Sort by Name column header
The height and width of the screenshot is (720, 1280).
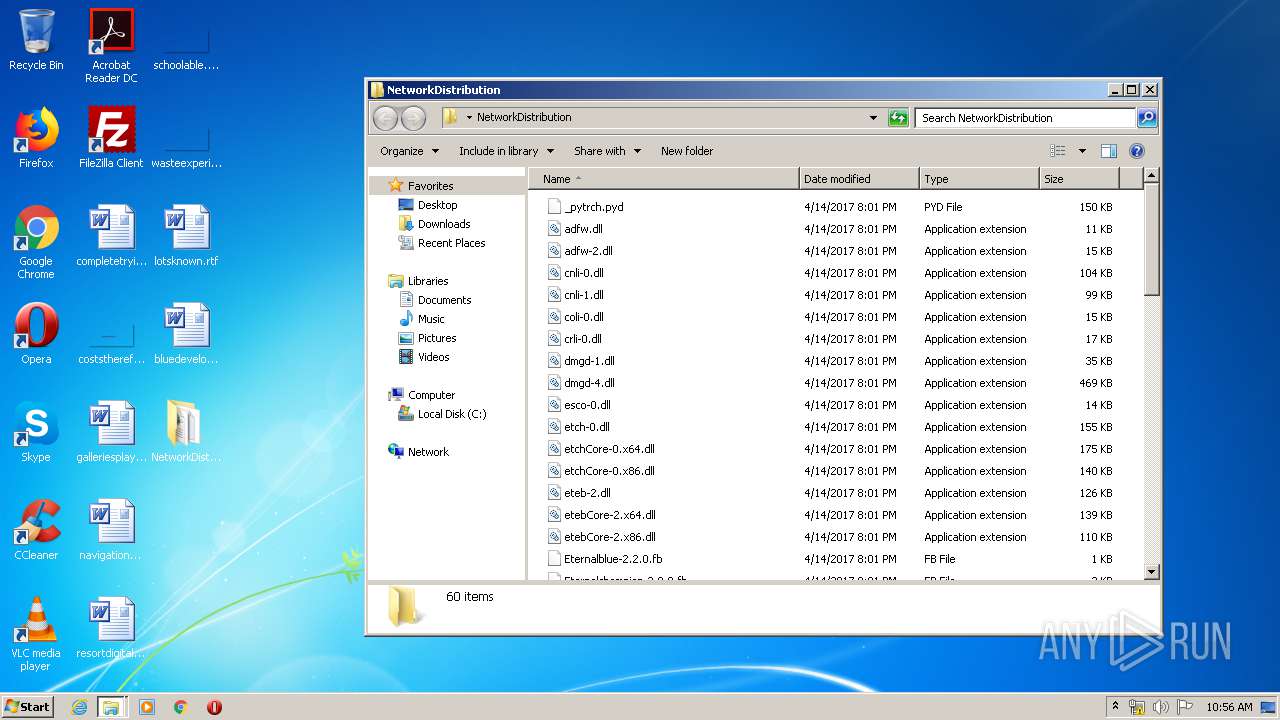(x=664, y=179)
